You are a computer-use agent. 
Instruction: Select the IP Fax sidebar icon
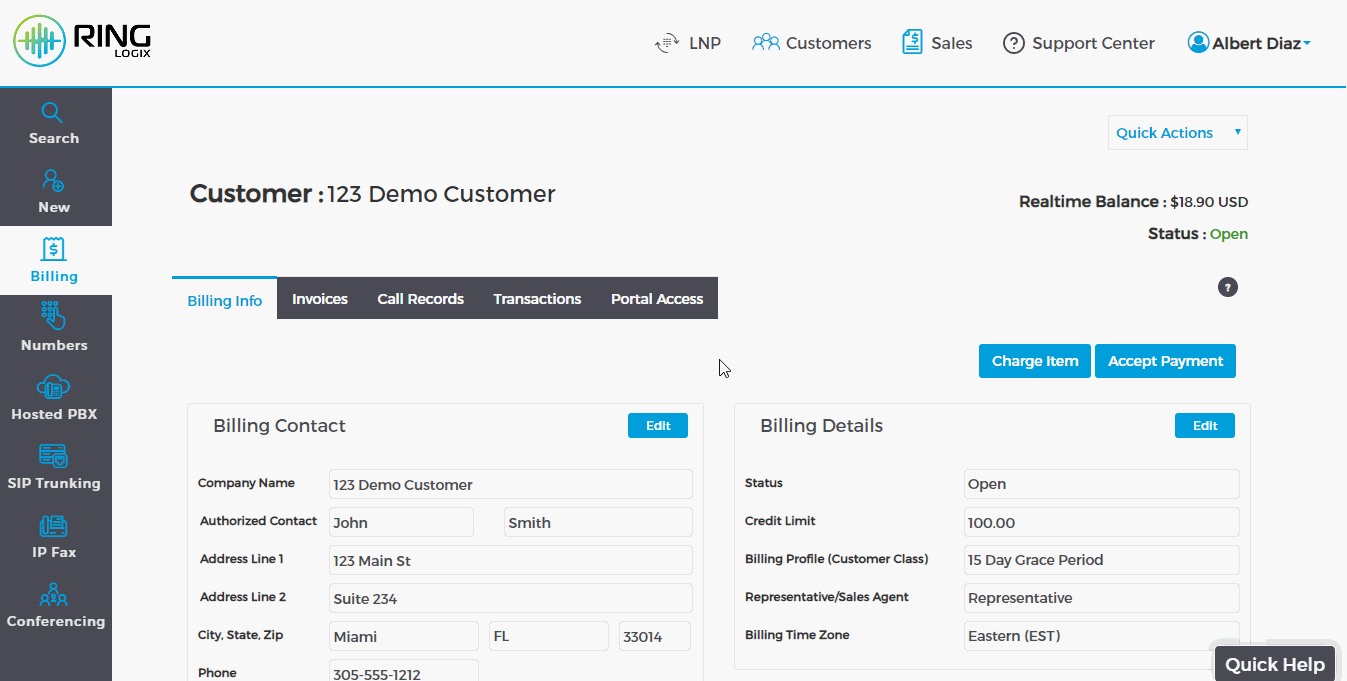tap(54, 536)
